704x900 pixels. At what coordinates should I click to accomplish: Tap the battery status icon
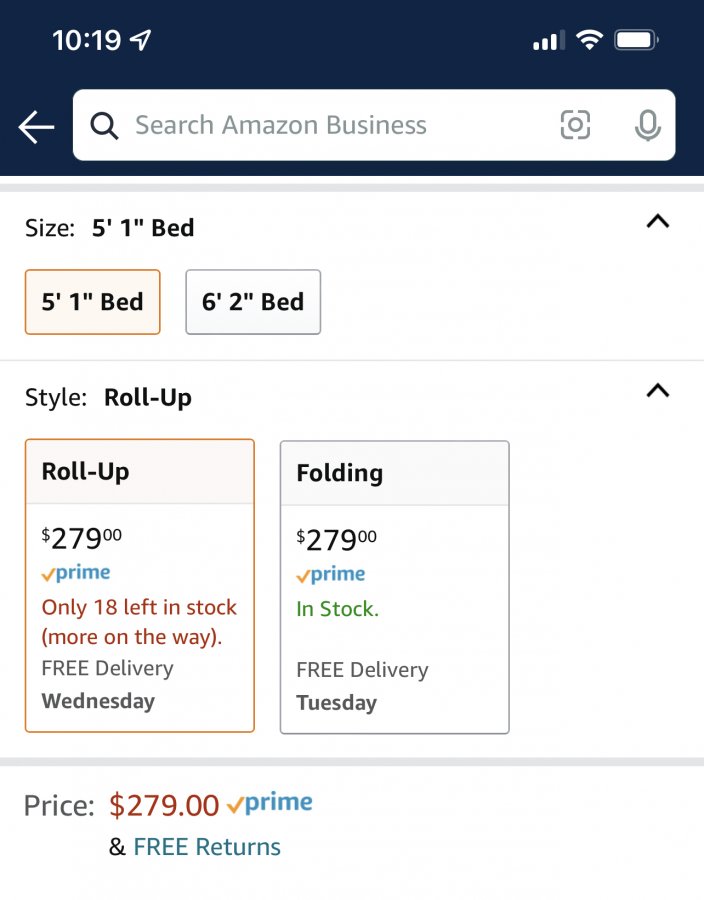(x=636, y=40)
